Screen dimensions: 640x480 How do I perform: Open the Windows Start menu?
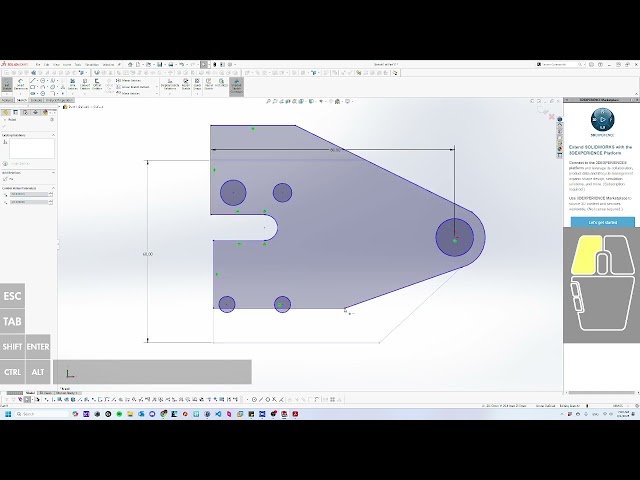click(8, 414)
